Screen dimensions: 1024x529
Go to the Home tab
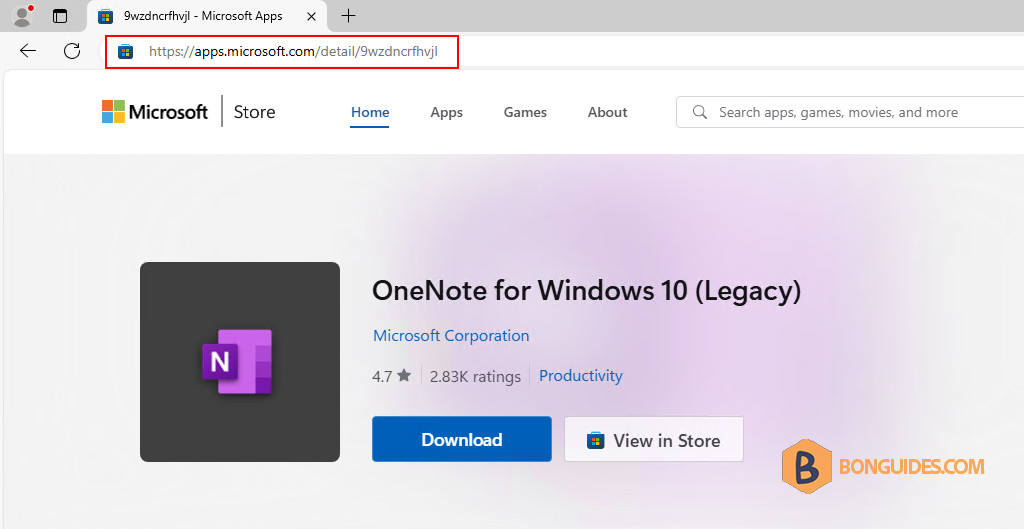point(370,112)
